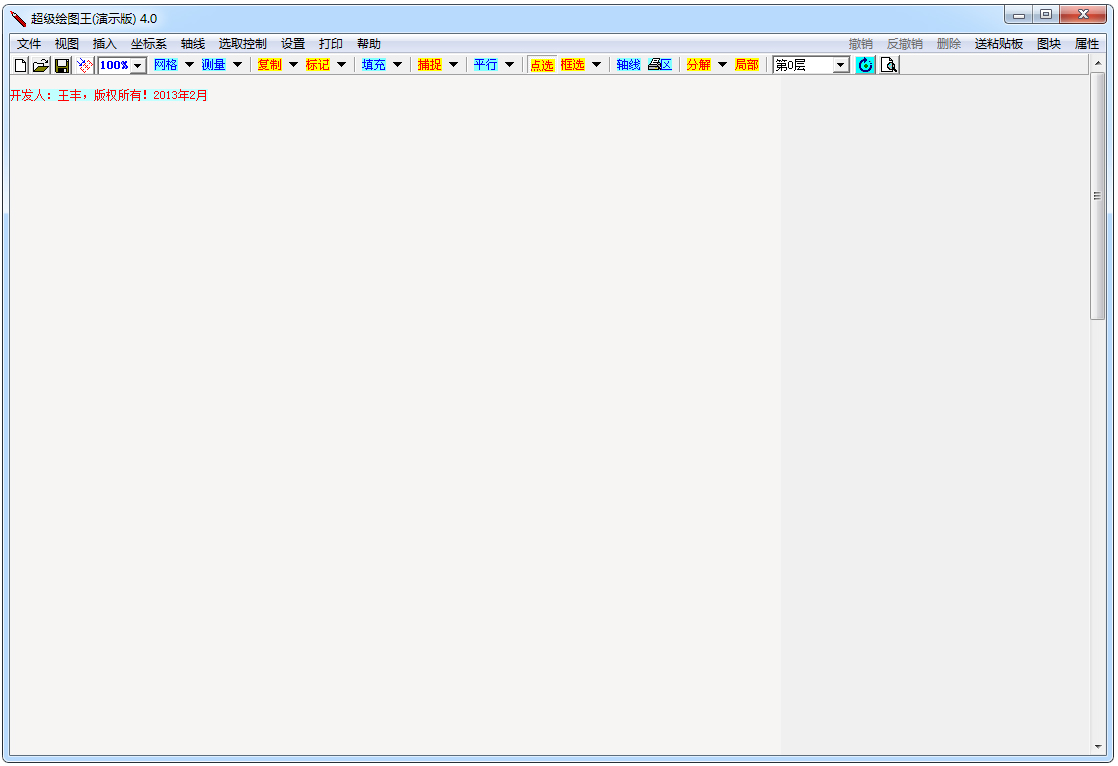
Task: Open the 文件 menu
Action: point(29,44)
